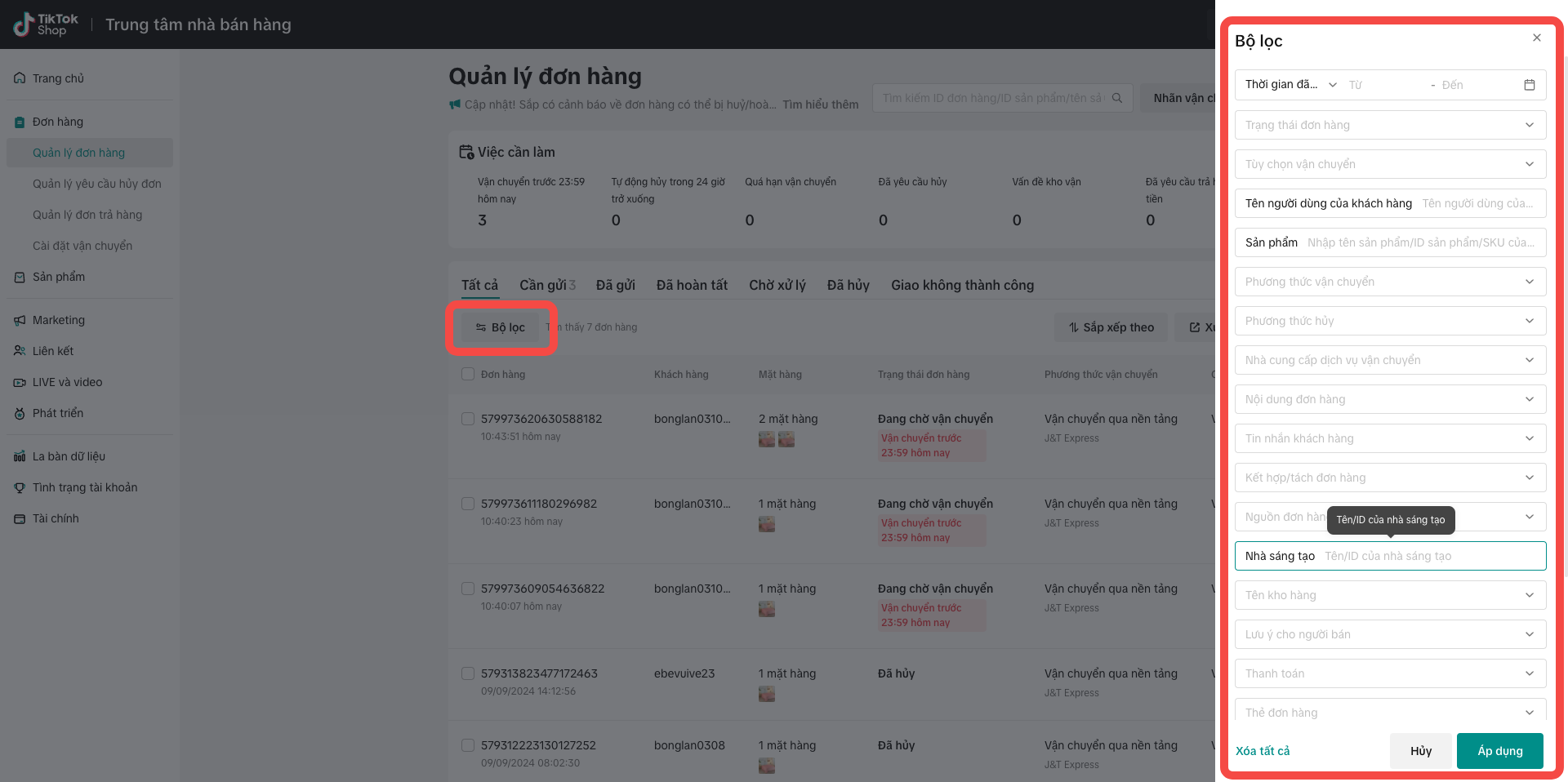Select all orders with header checkbox

tap(468, 374)
